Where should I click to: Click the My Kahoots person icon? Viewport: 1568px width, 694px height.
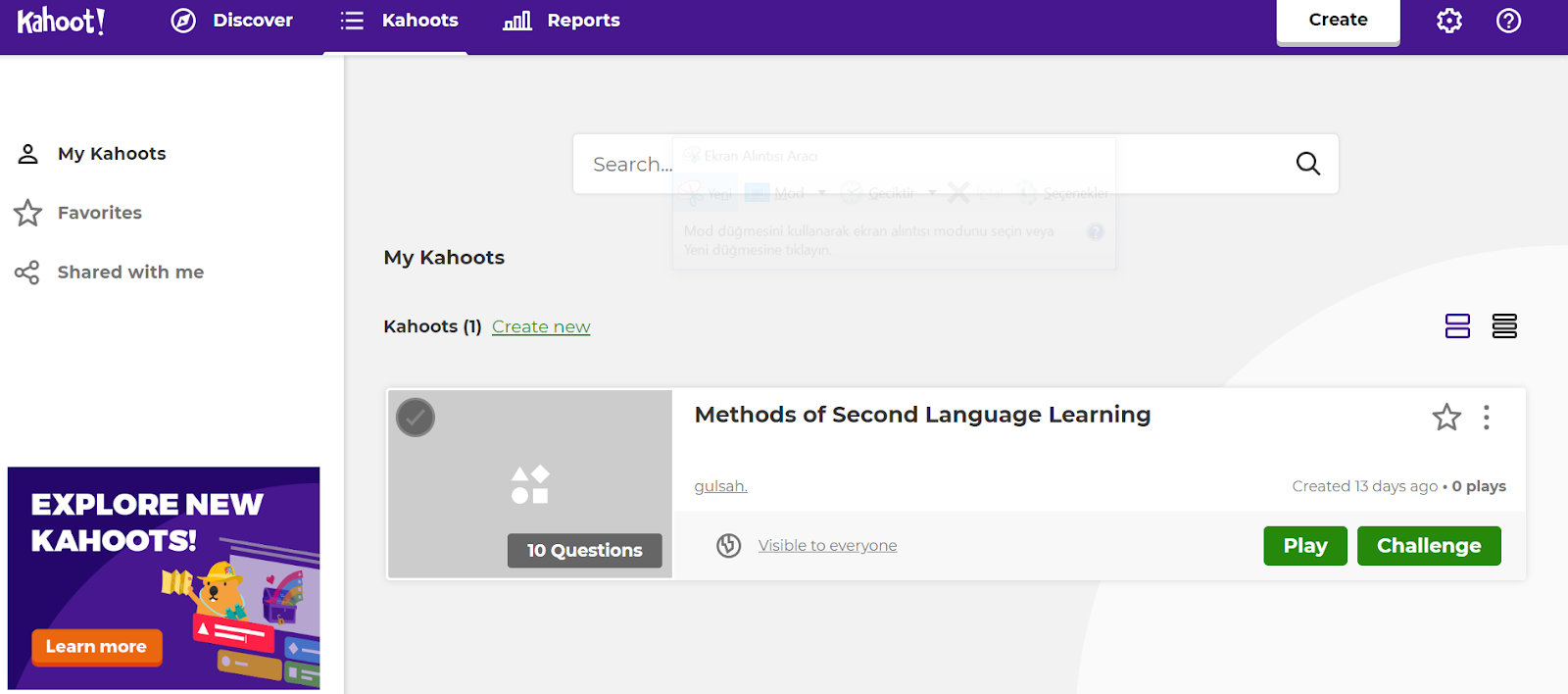point(27,154)
